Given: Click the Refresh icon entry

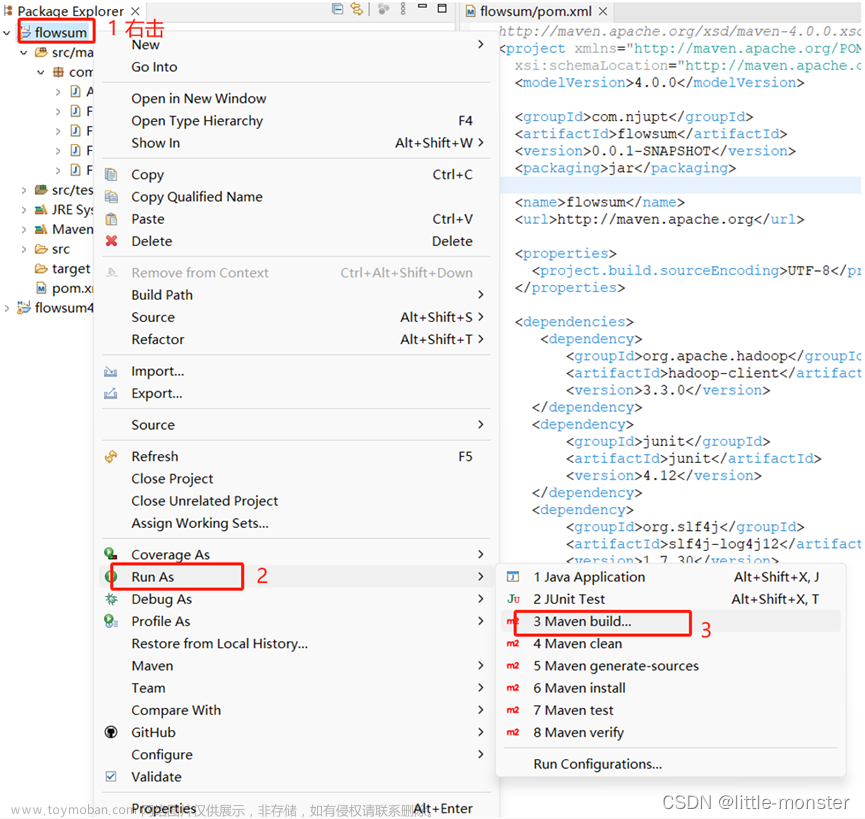Looking at the screenshot, I should pyautogui.click(x=111, y=456).
